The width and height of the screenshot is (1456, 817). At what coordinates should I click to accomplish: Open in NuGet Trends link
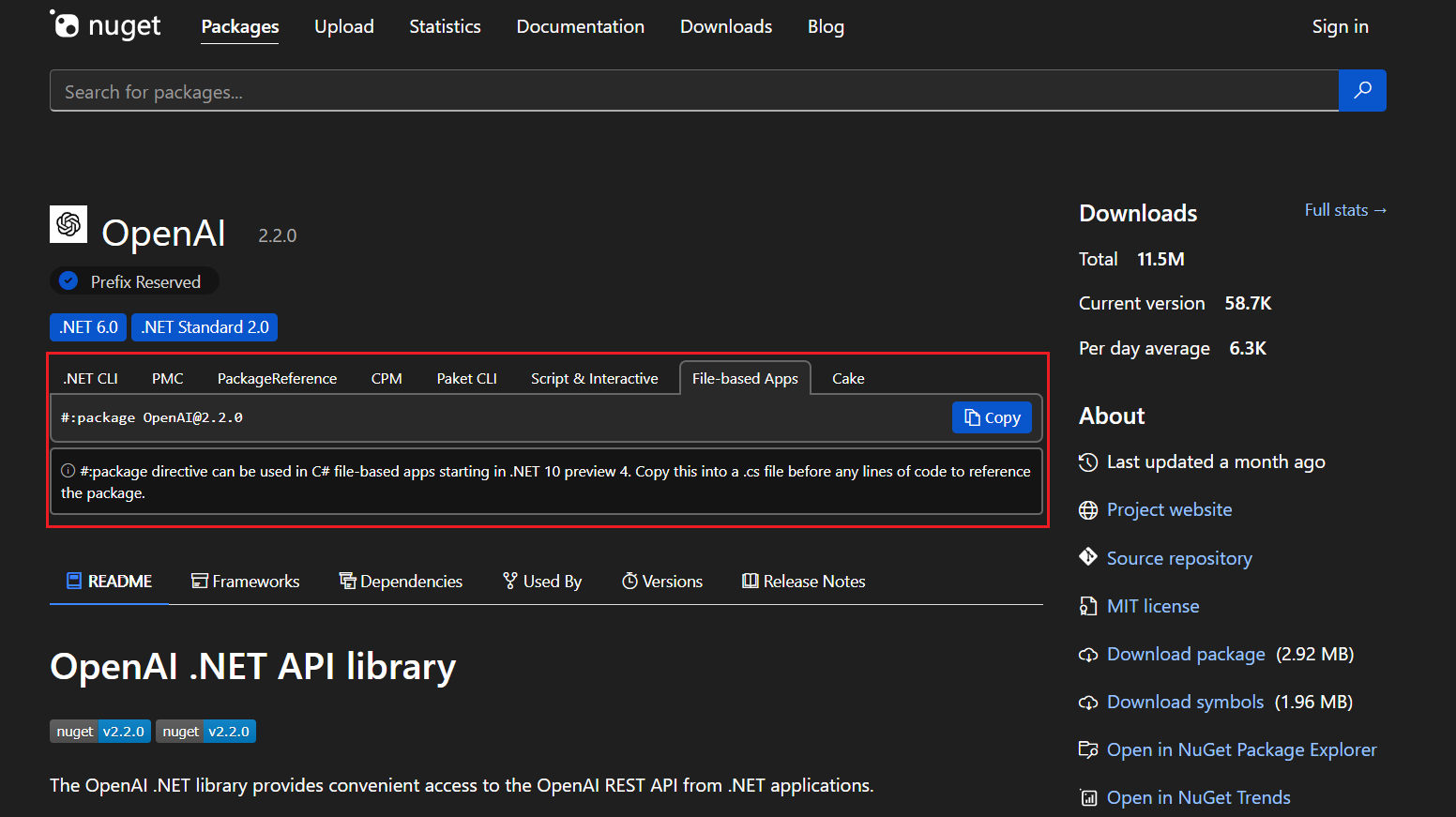(x=1198, y=797)
